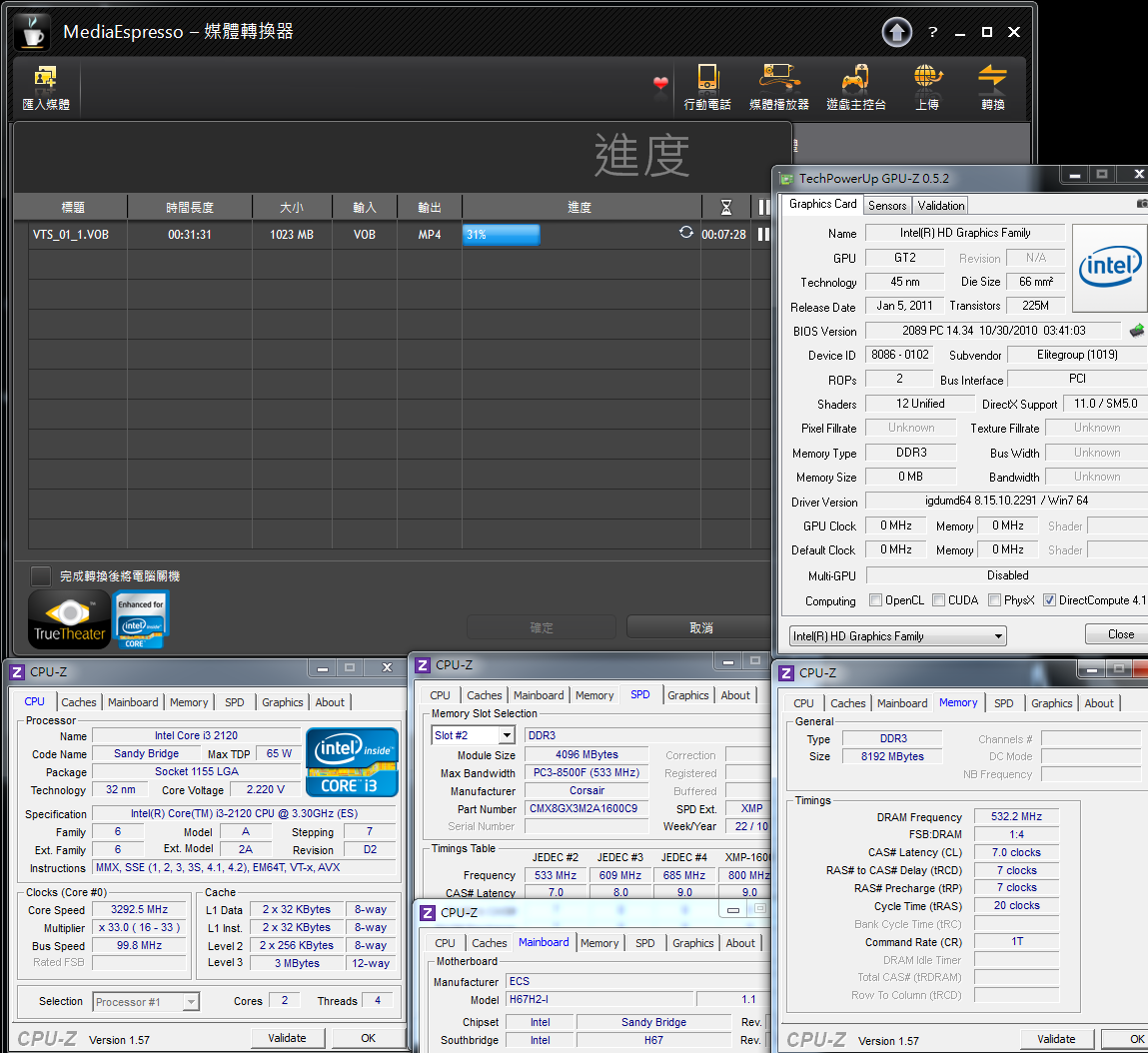Click the 00:07:28 remaining time cell

click(723, 235)
